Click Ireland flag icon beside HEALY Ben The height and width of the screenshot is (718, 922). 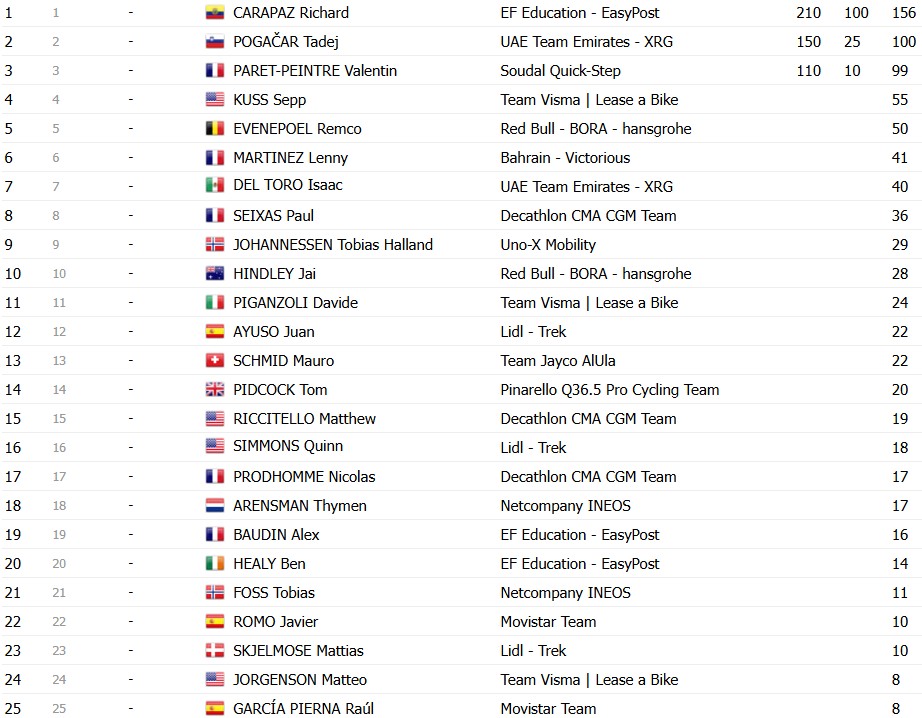click(x=215, y=563)
